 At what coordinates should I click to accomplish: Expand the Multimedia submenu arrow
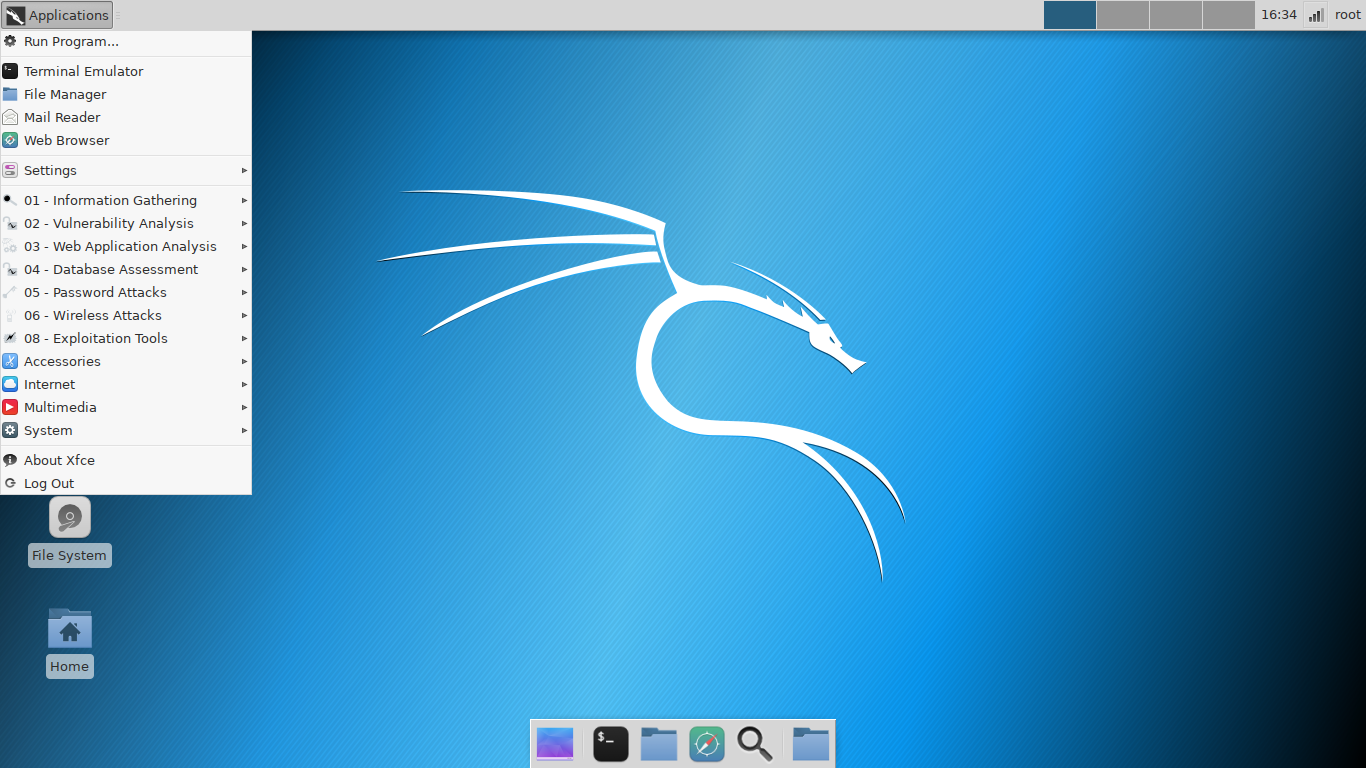click(244, 407)
